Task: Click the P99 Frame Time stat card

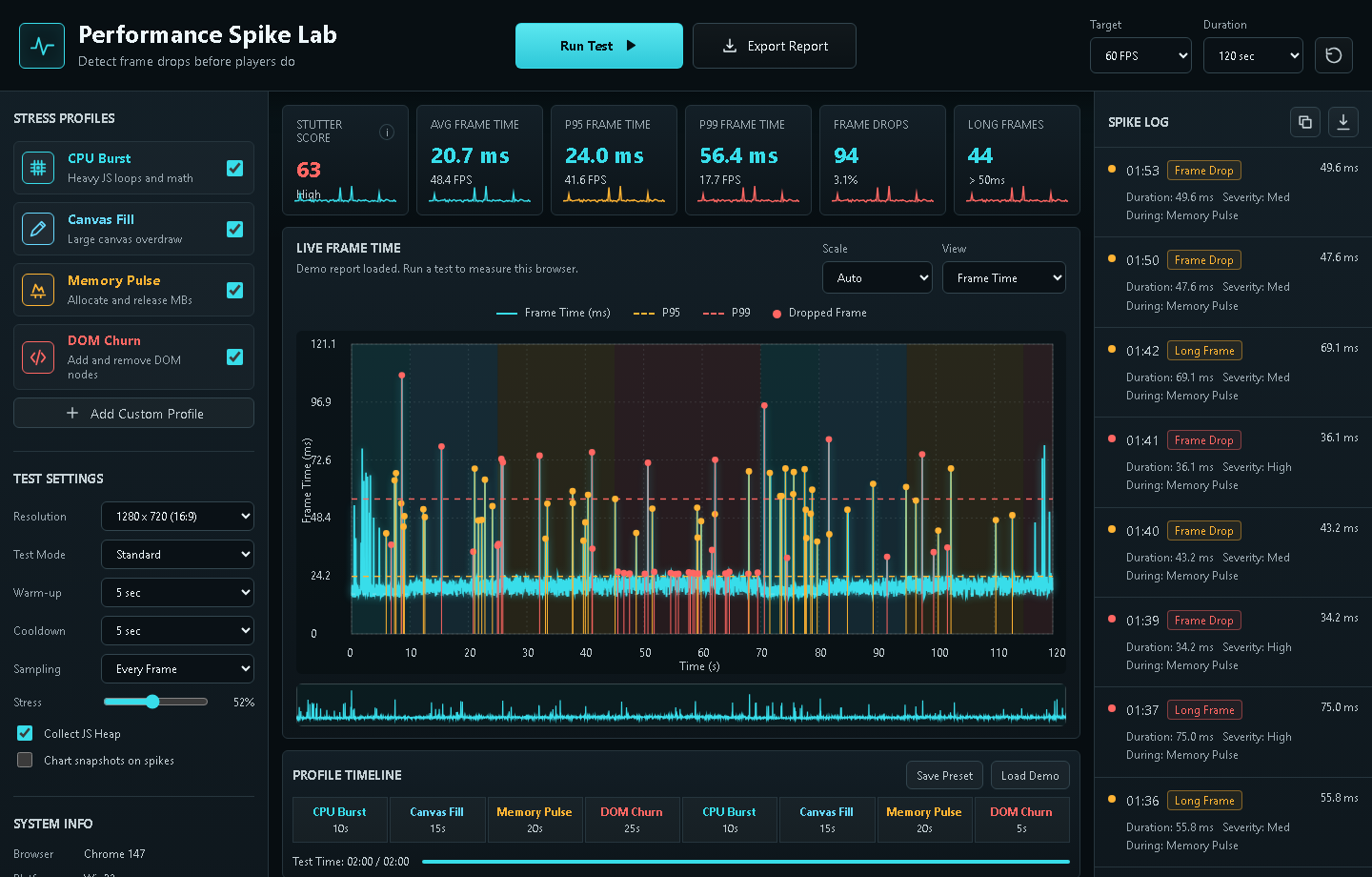Action: [x=748, y=160]
